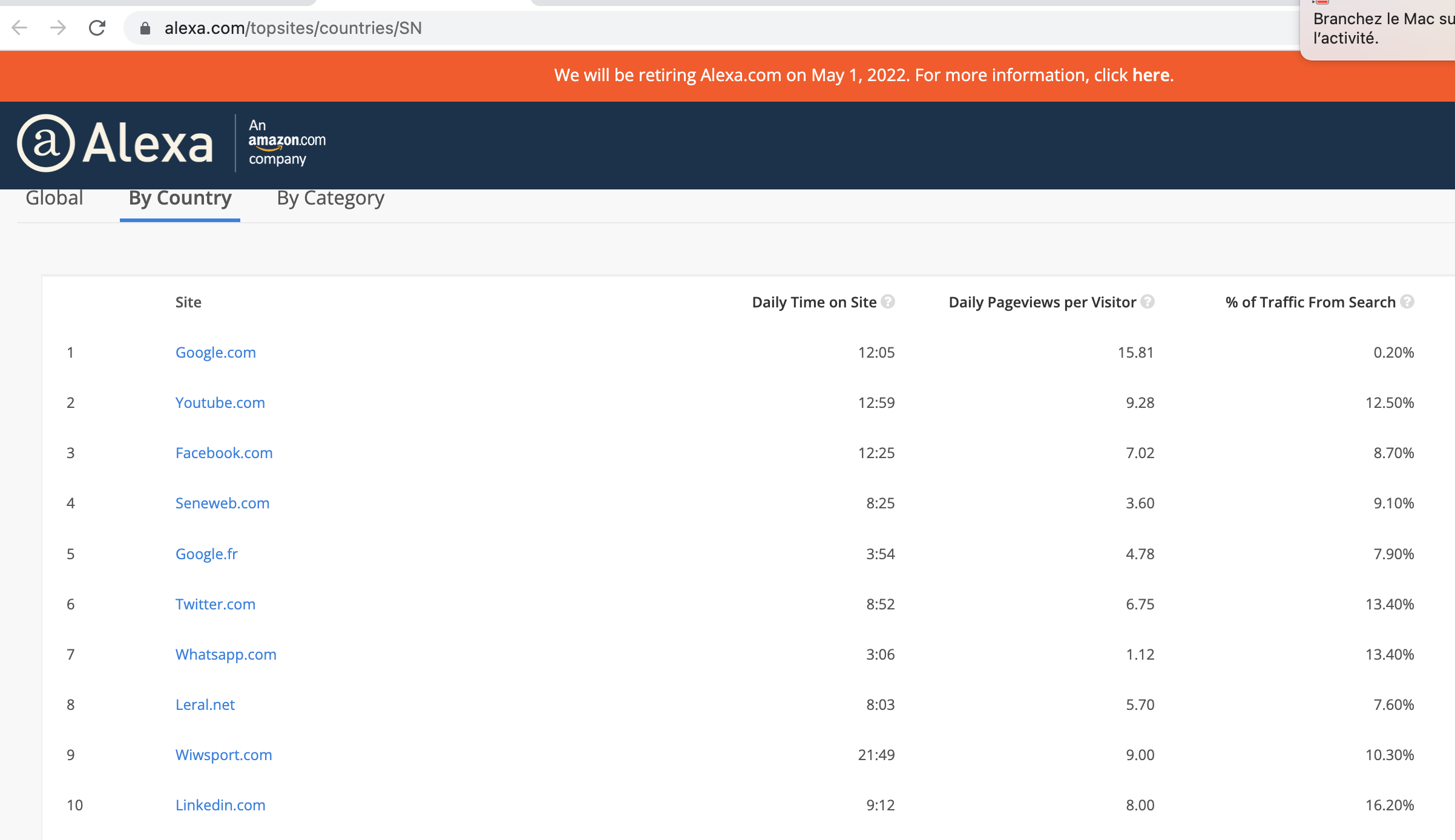This screenshot has width=1455, height=840.
Task: Reload the page
Action: point(97,28)
